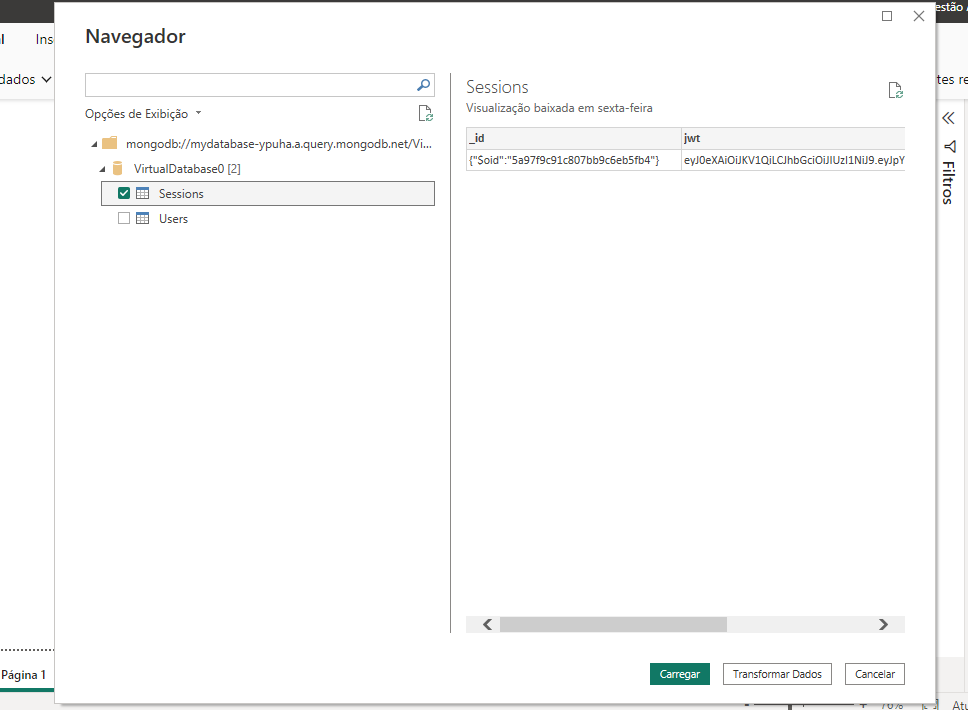Switch to the Página 1 tab

[x=24, y=675]
